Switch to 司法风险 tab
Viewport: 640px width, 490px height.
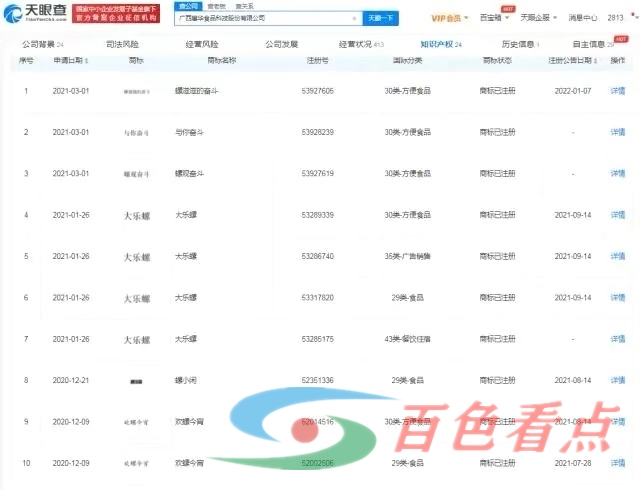pos(122,45)
